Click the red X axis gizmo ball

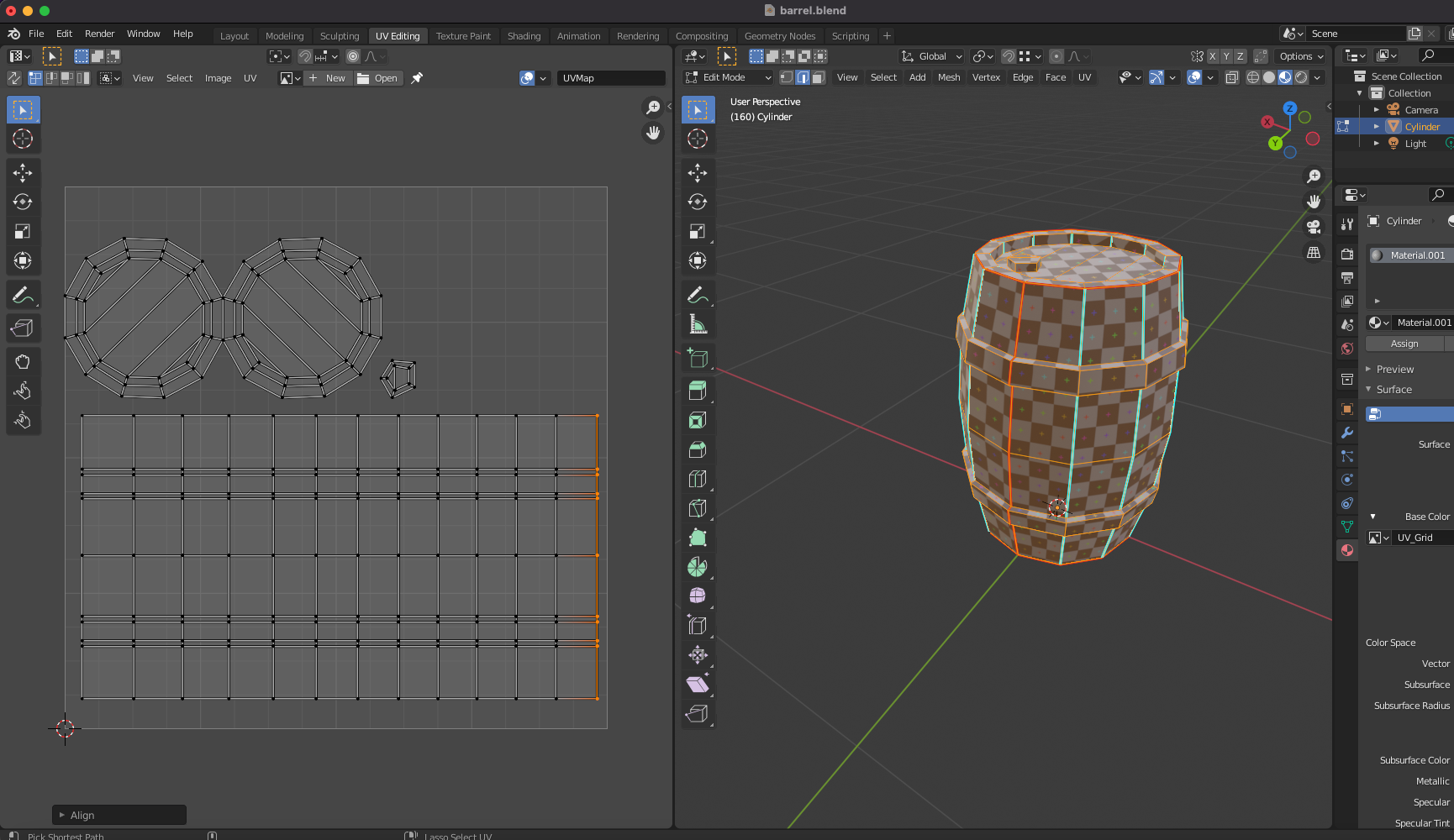click(x=1267, y=122)
